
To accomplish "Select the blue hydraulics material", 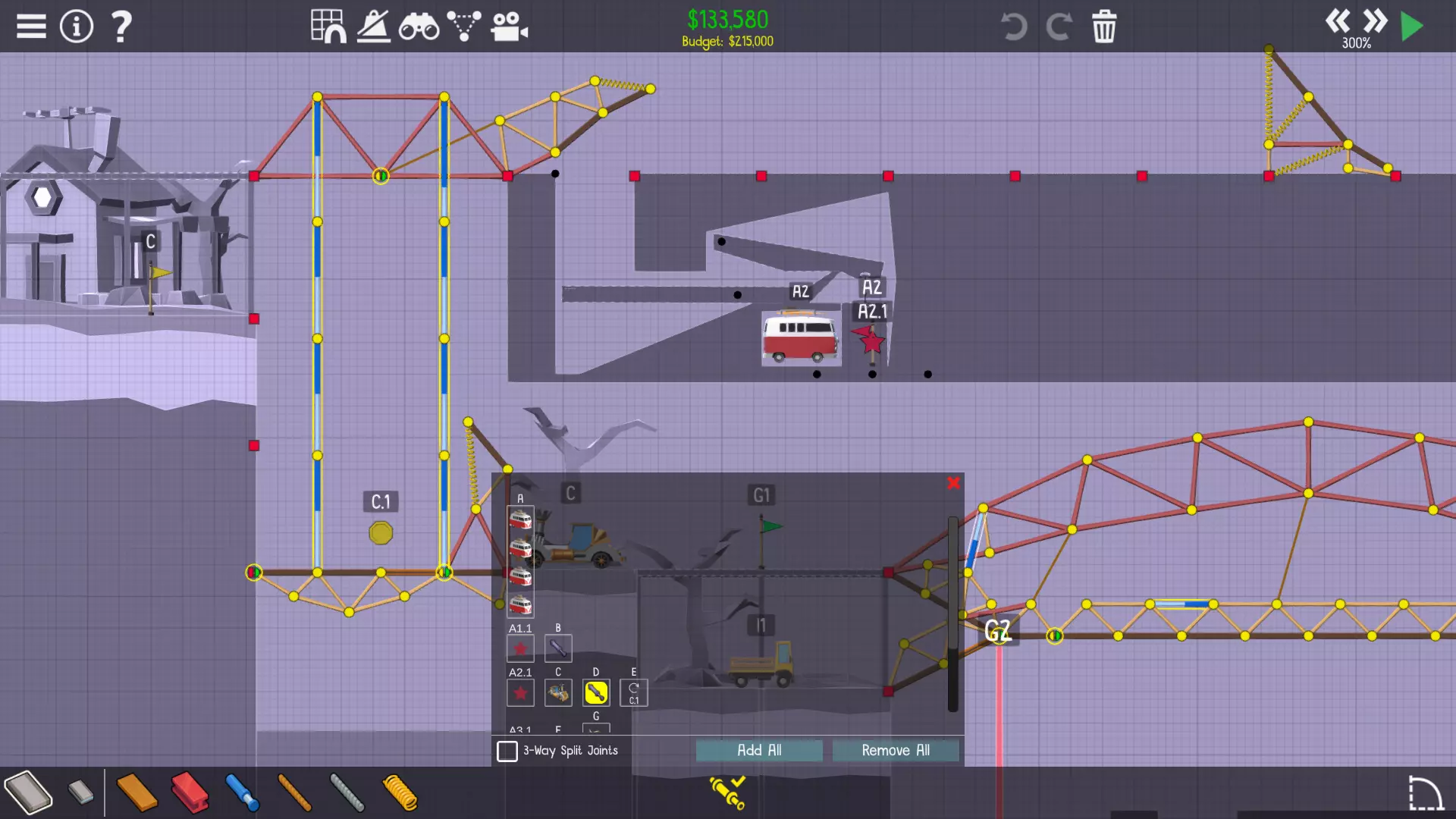I will pyautogui.click(x=243, y=793).
